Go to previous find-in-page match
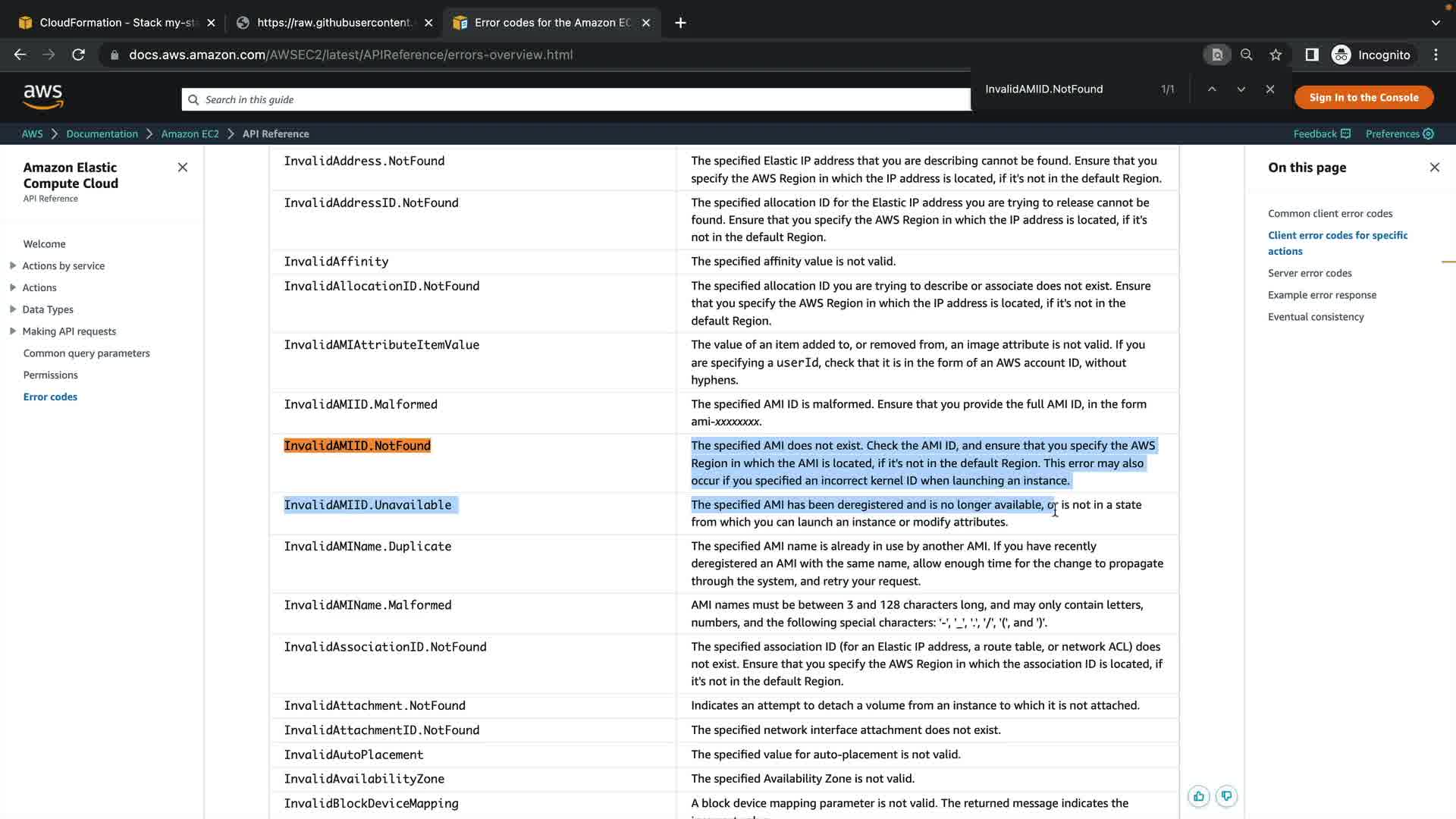1456x819 pixels. point(1212,89)
